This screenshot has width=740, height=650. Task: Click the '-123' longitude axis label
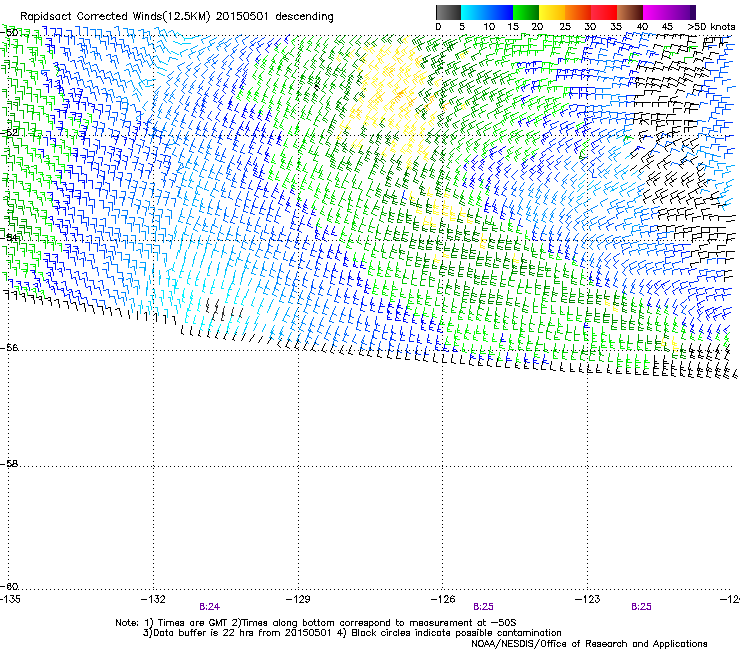[x=588, y=599]
